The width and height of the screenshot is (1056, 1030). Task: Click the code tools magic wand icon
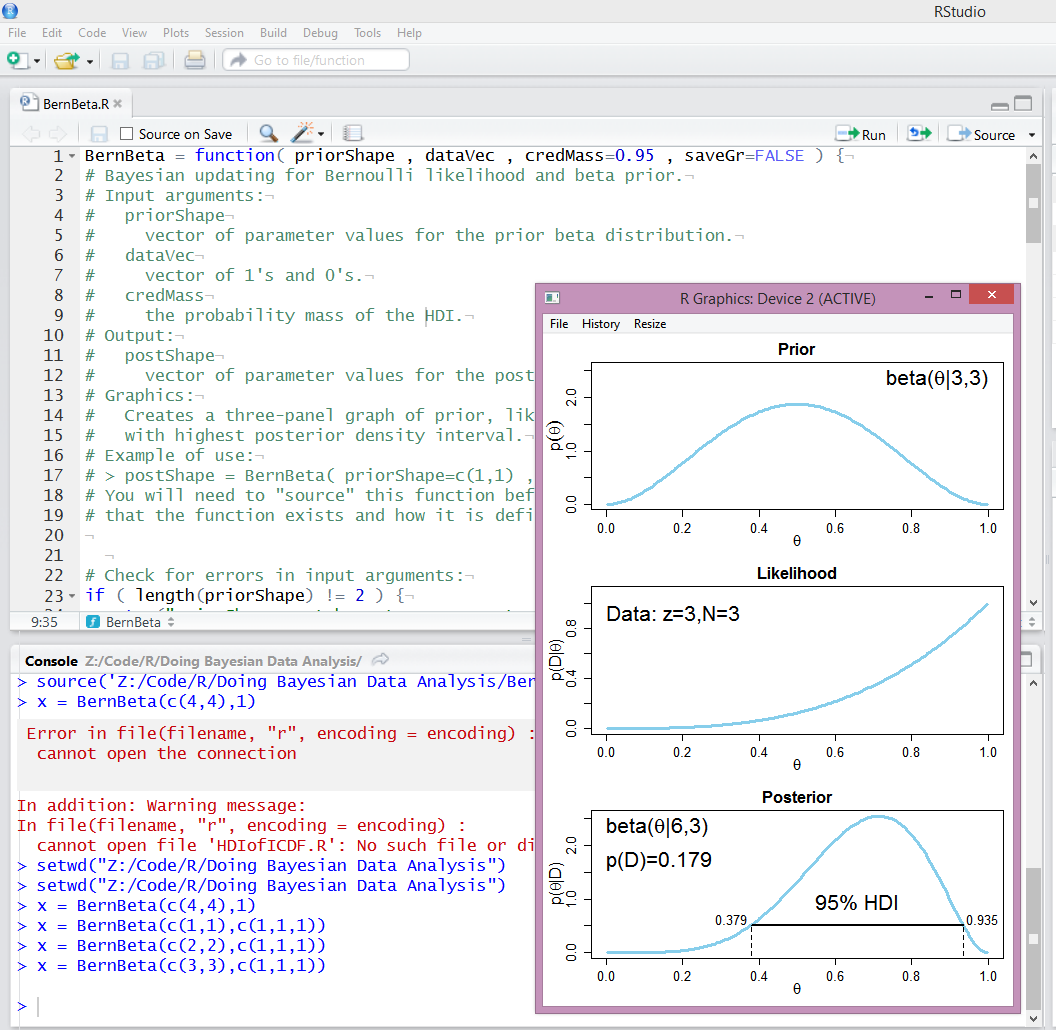click(x=302, y=134)
